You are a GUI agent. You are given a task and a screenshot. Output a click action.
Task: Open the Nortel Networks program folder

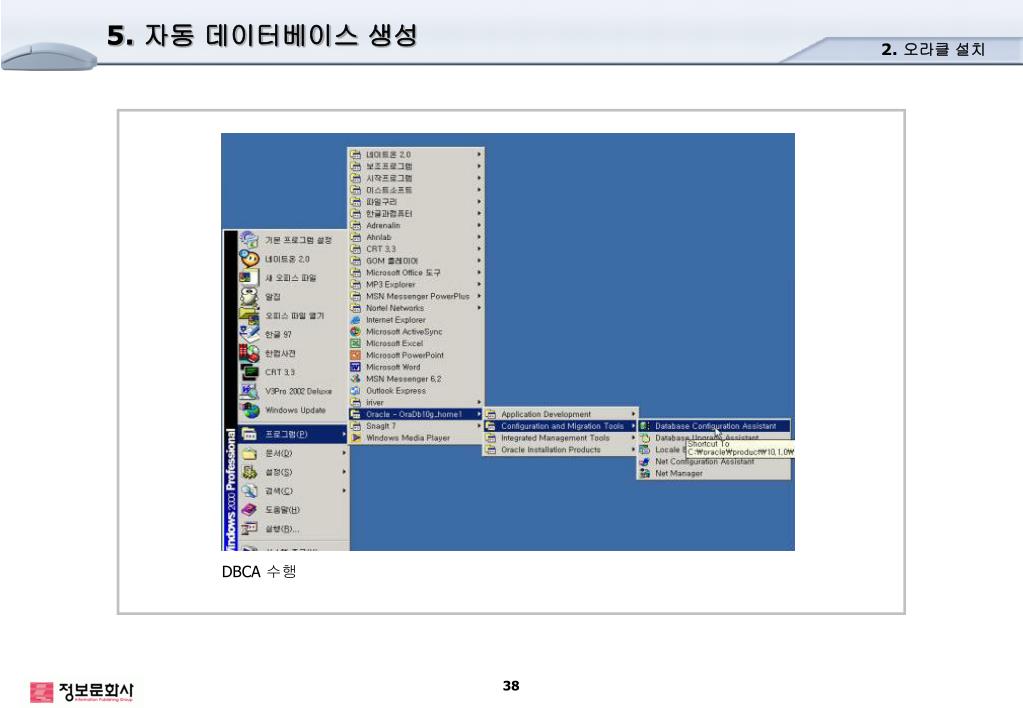click(x=416, y=308)
